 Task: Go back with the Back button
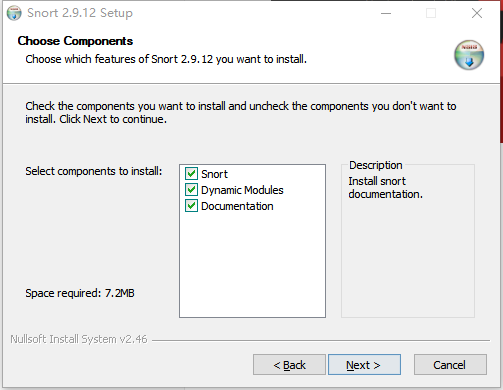[x=289, y=365]
